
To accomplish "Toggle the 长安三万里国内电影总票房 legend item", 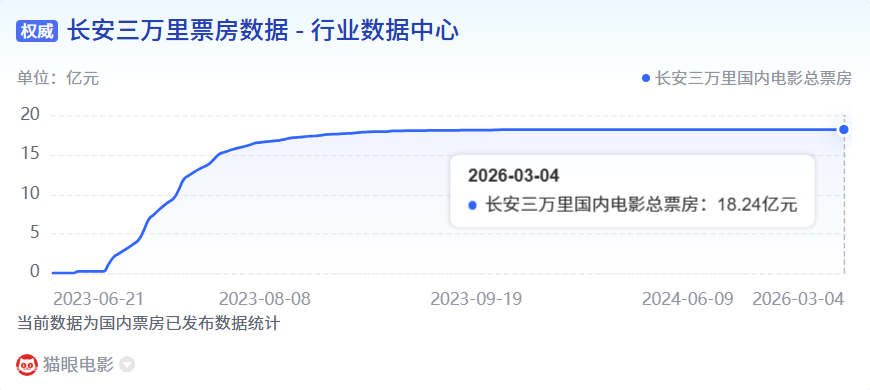I will click(x=746, y=78).
